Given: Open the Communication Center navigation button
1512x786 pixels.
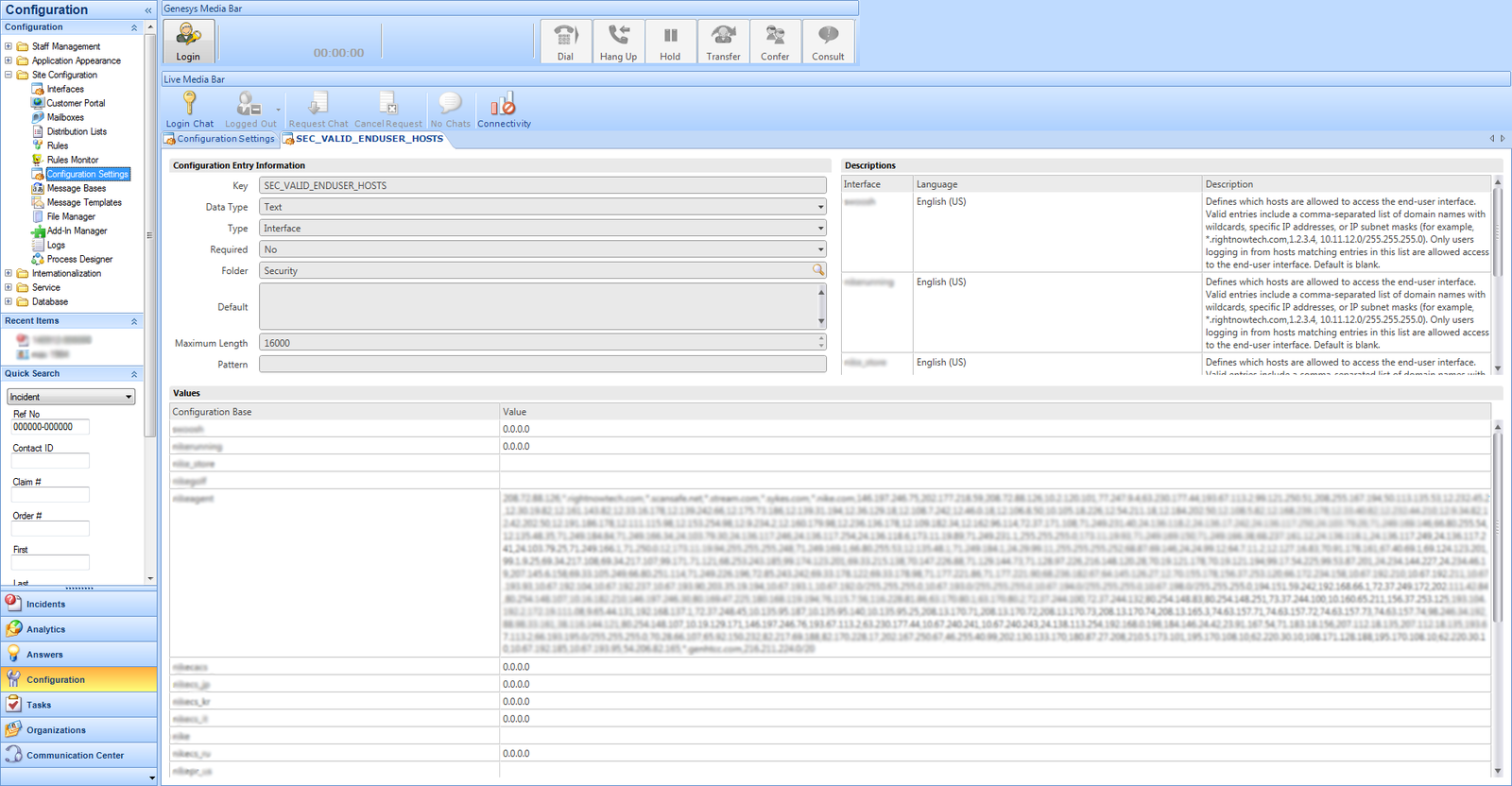Looking at the screenshot, I should pos(75,755).
